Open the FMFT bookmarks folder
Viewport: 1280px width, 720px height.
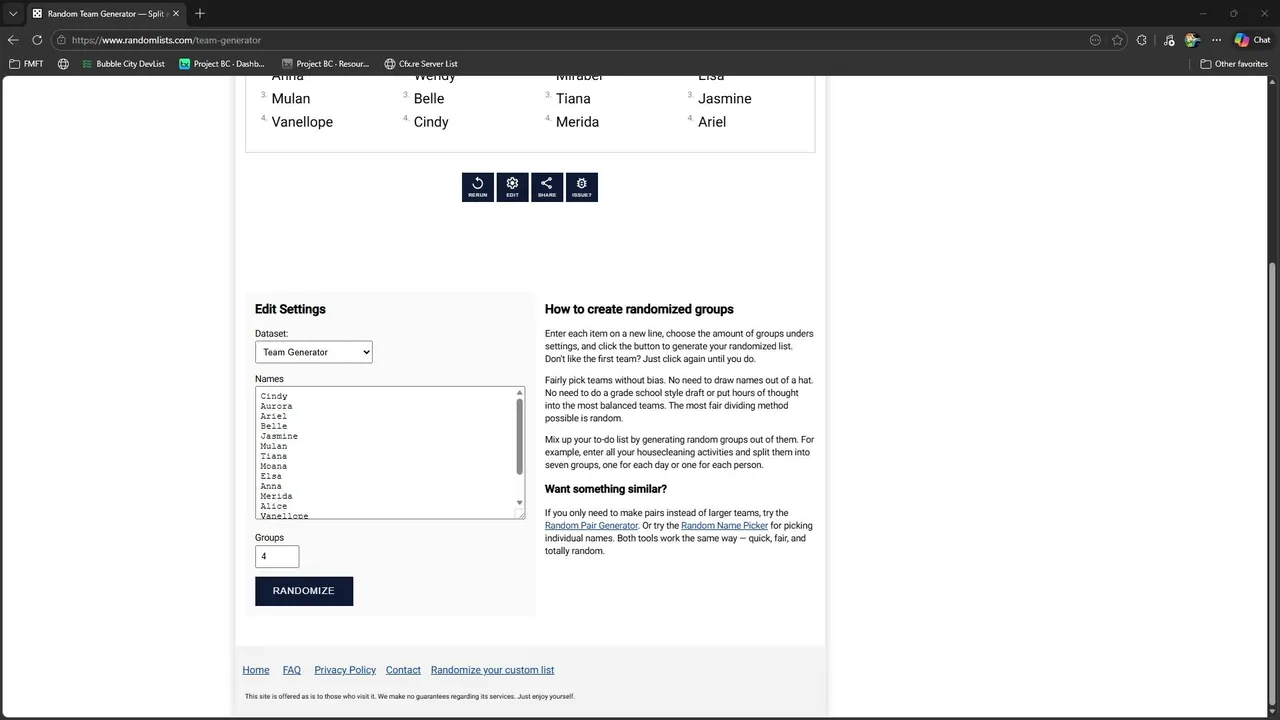[x=26, y=64]
